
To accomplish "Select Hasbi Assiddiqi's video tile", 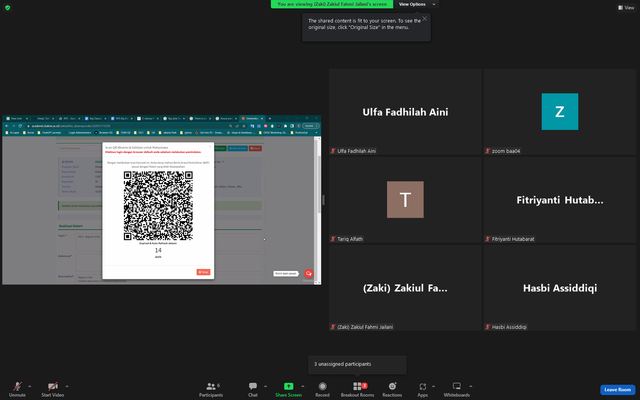I will (560, 288).
